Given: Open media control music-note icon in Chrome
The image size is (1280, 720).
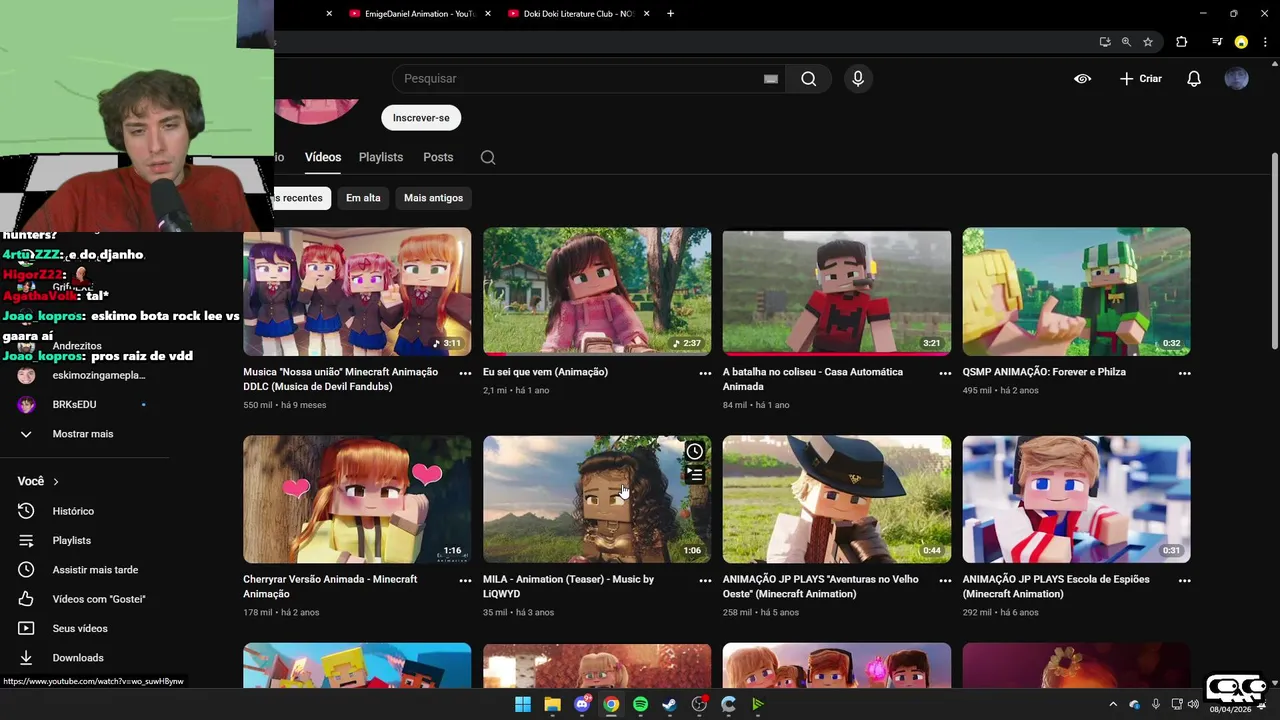Looking at the screenshot, I should [x=1217, y=42].
